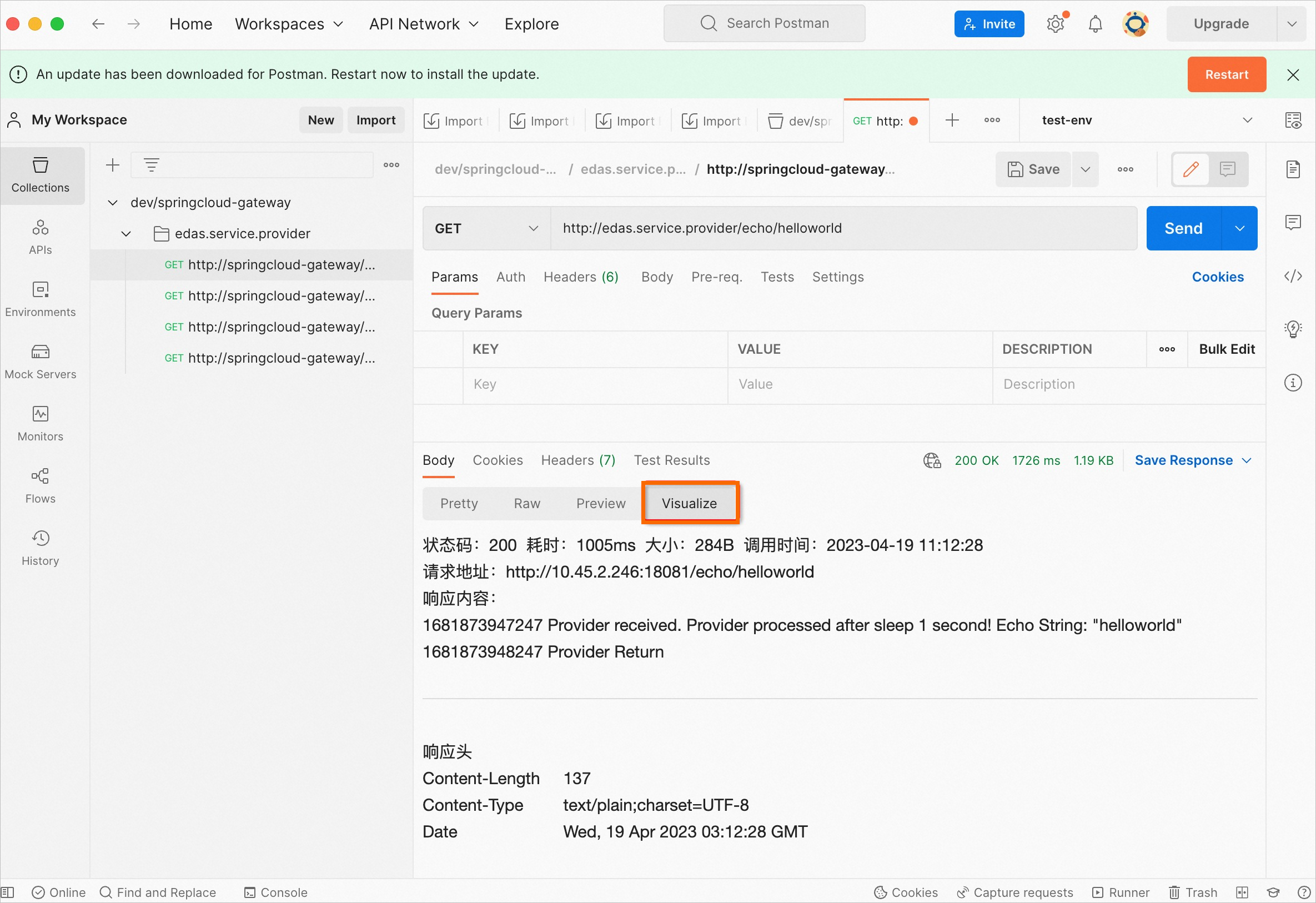This screenshot has width=1316, height=903.
Task: Open the Mock Servers sidebar panel
Action: (40, 362)
